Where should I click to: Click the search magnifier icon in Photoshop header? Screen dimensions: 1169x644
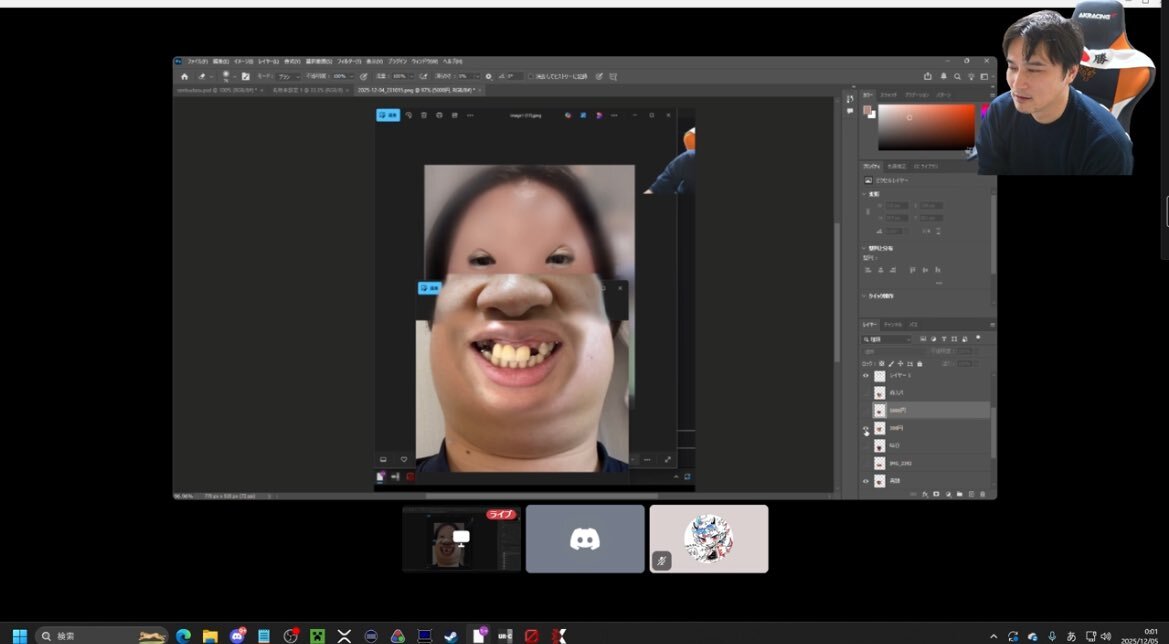[x=957, y=76]
